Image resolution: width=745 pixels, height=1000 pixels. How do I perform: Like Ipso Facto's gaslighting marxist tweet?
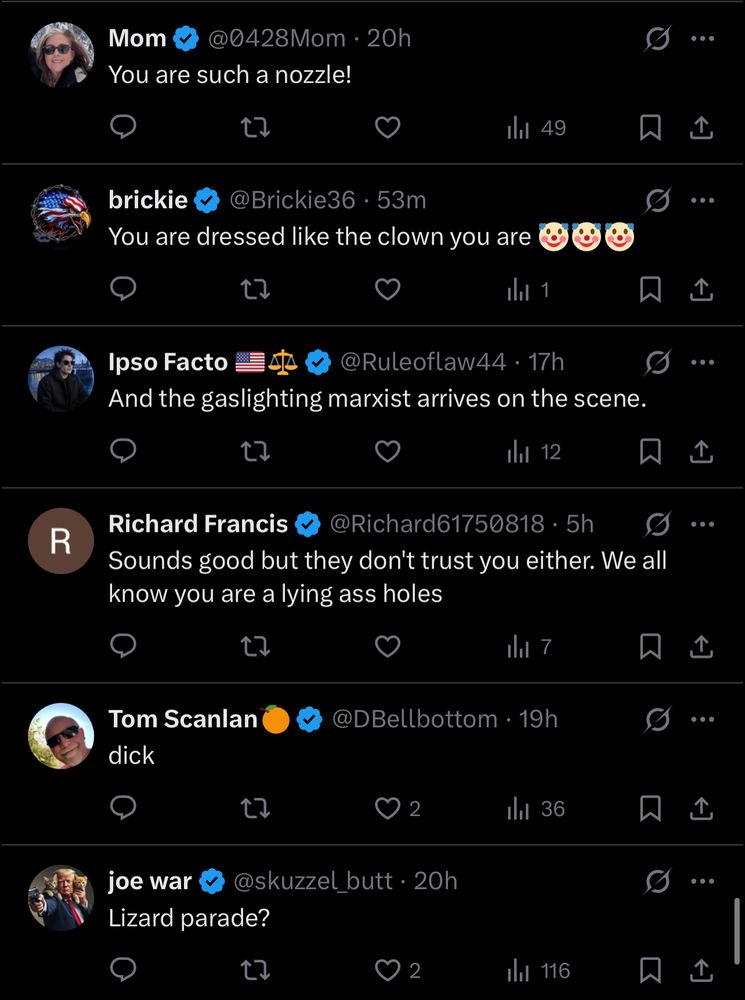click(387, 452)
